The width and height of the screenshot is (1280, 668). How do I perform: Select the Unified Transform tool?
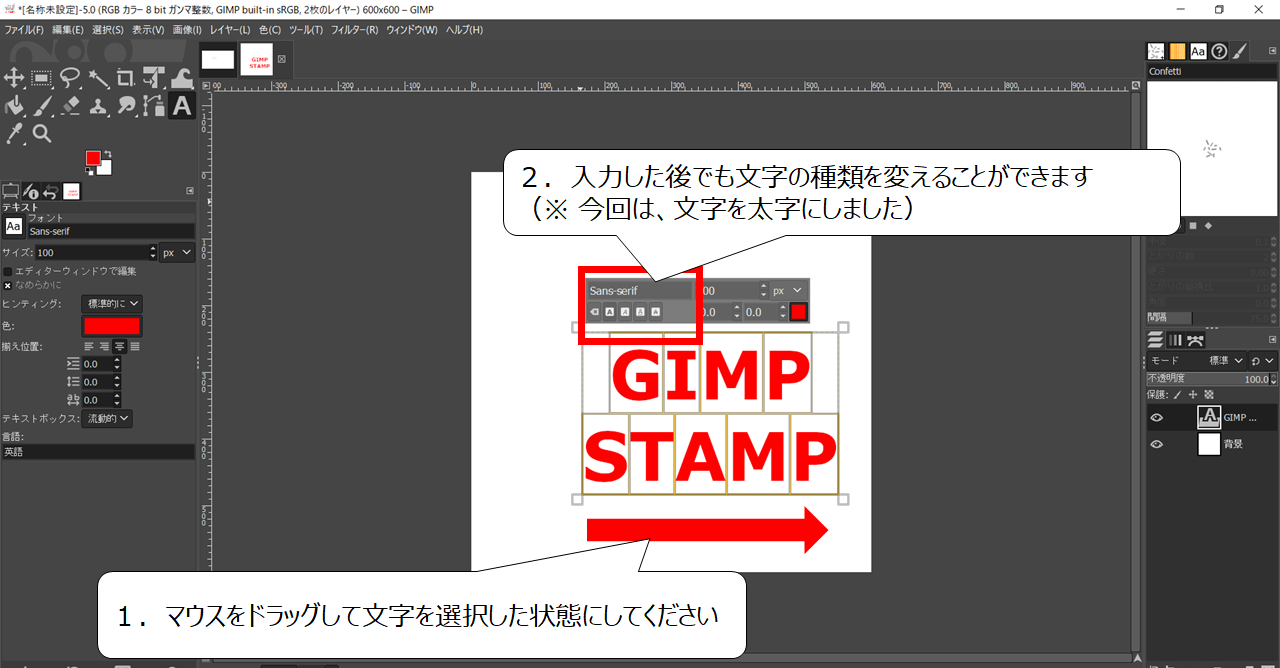tap(153, 78)
